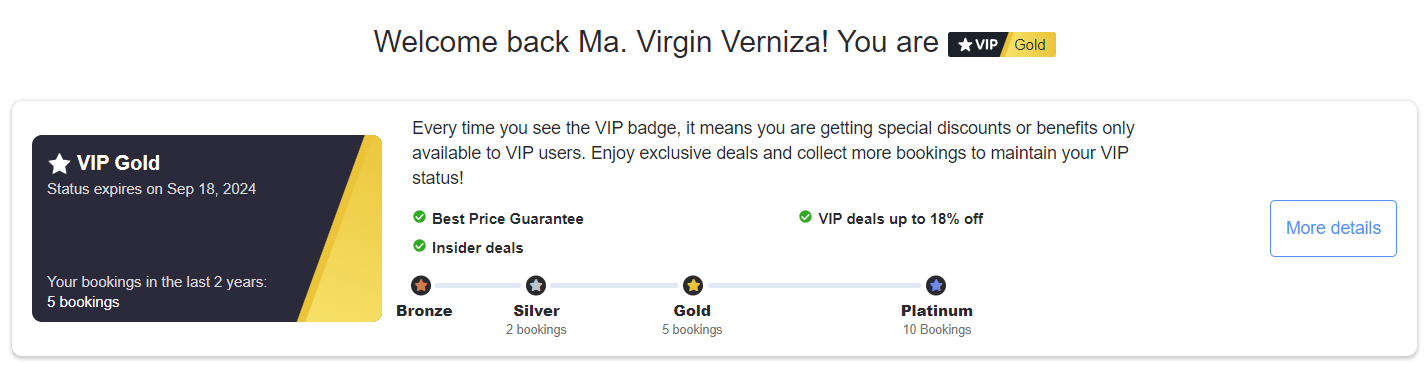This screenshot has width=1425, height=365.
Task: Click the green check beside Best Price Guarantee
Action: (x=420, y=217)
